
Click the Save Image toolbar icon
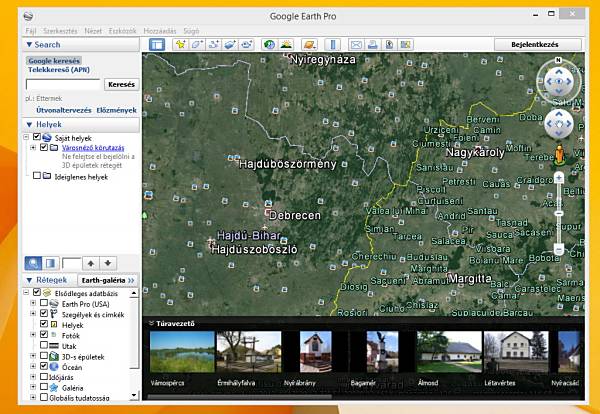point(389,45)
